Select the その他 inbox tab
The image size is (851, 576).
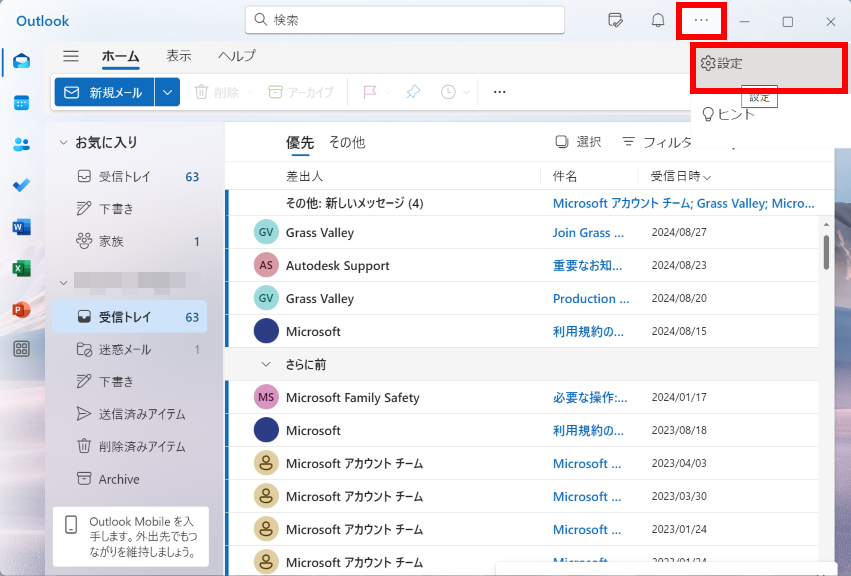pos(347,143)
